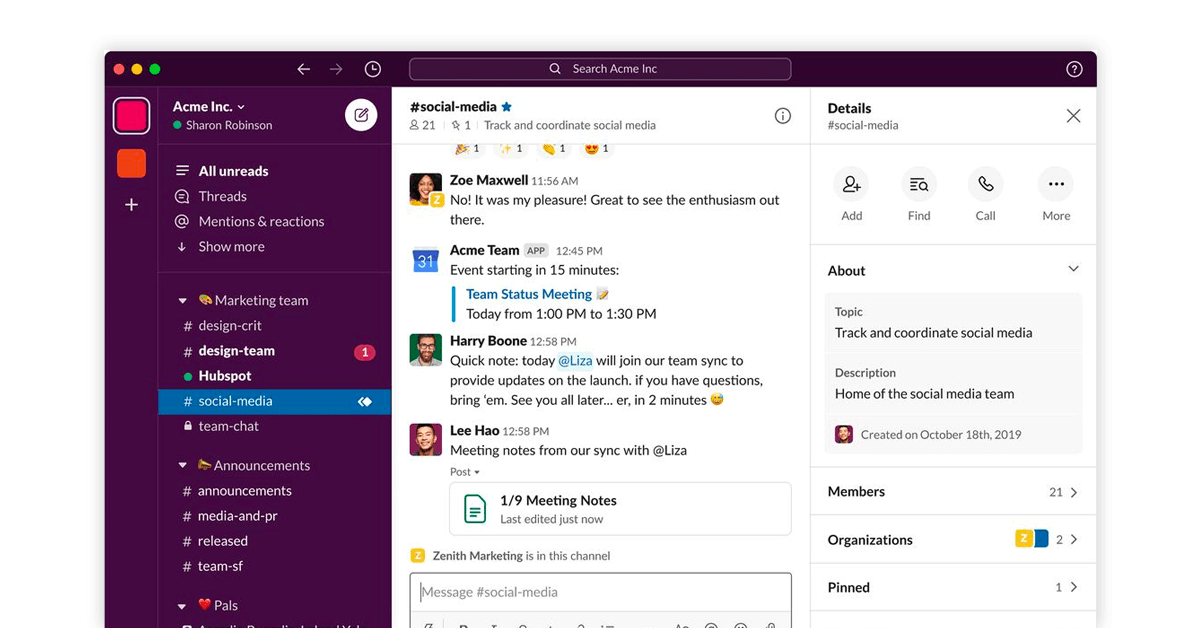Edit the Description field in About
This screenshot has height=628, width=1200.
953,384
